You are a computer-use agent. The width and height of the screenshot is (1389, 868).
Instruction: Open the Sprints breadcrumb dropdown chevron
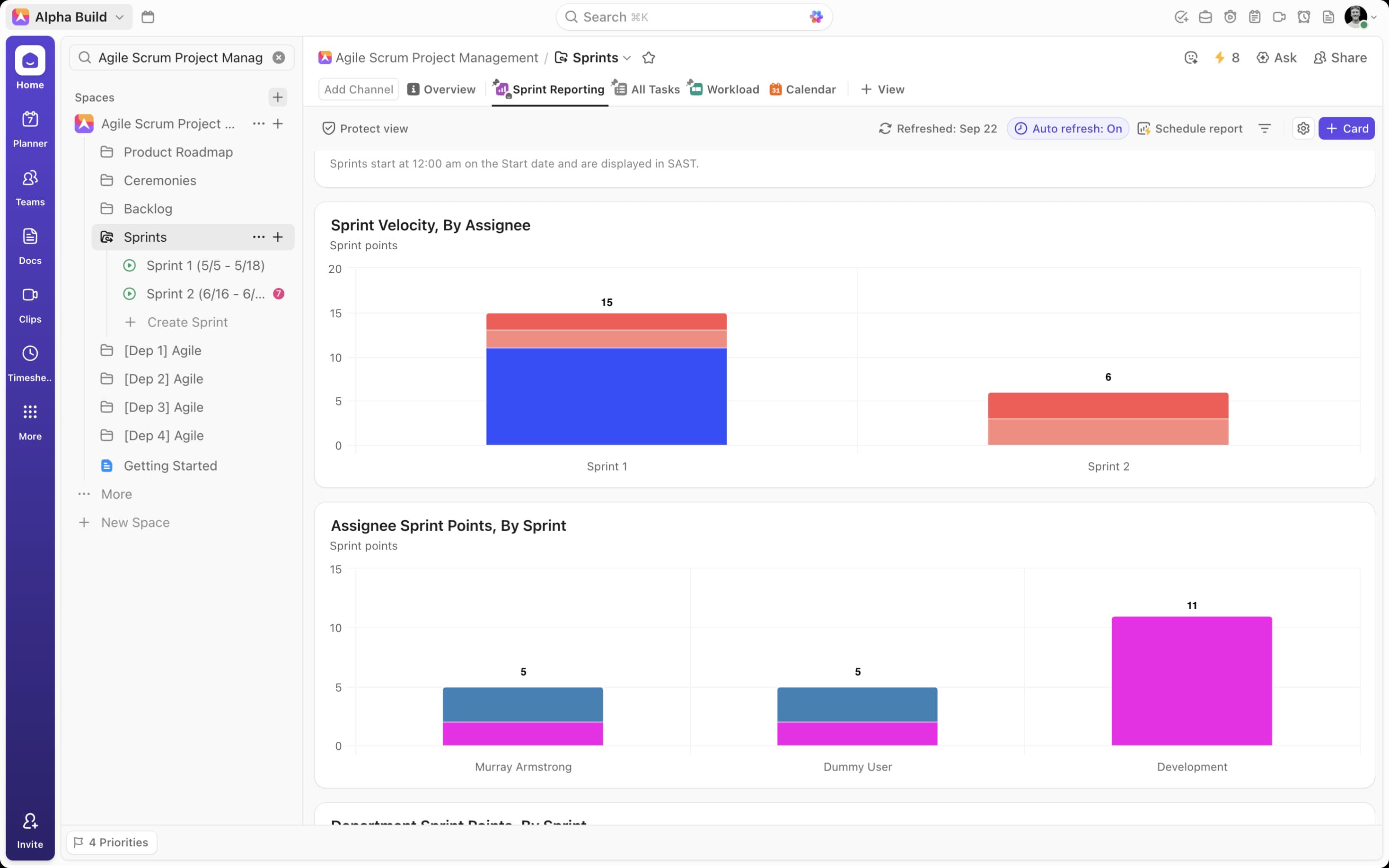pos(627,58)
